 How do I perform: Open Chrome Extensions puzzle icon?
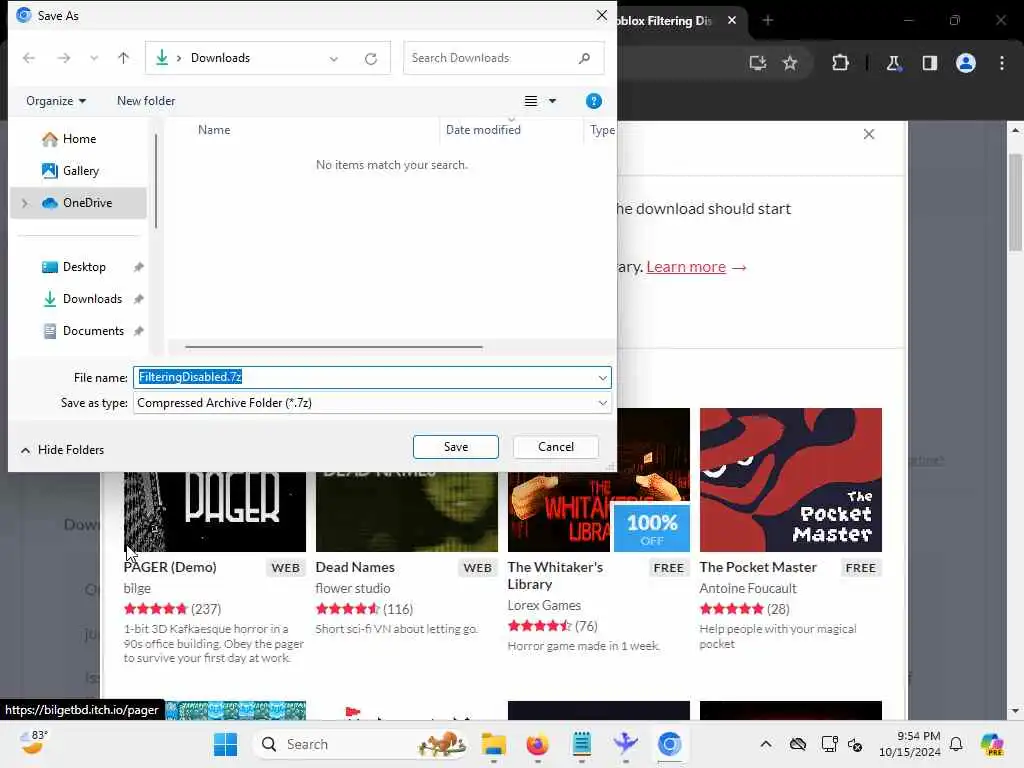[x=840, y=63]
